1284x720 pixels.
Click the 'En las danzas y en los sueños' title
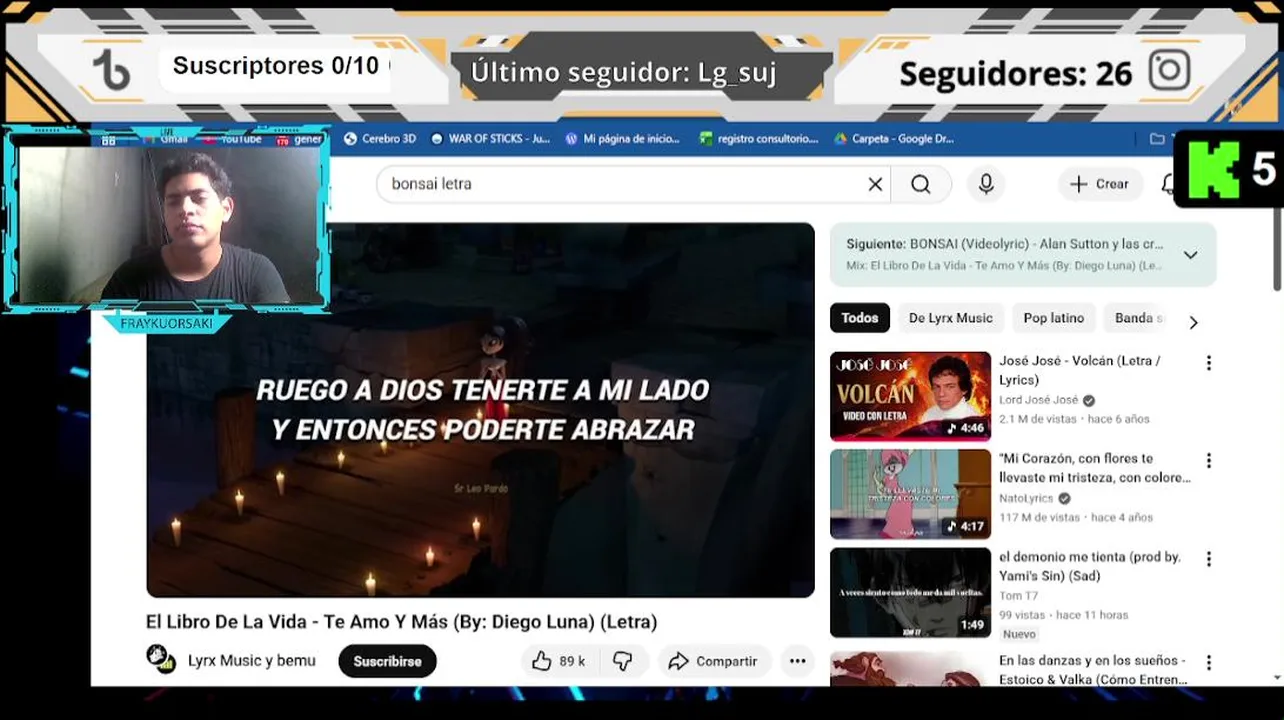(1092, 670)
